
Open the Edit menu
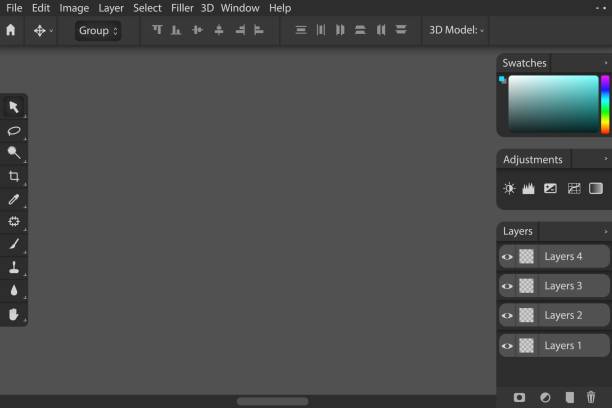pos(41,8)
